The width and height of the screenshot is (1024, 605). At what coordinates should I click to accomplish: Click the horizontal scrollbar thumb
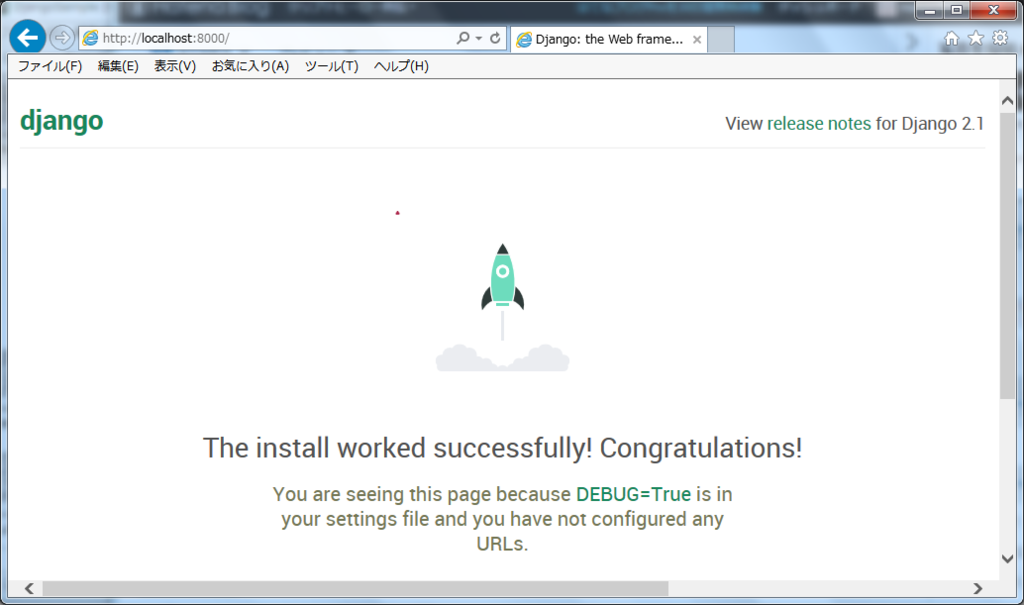(355, 588)
